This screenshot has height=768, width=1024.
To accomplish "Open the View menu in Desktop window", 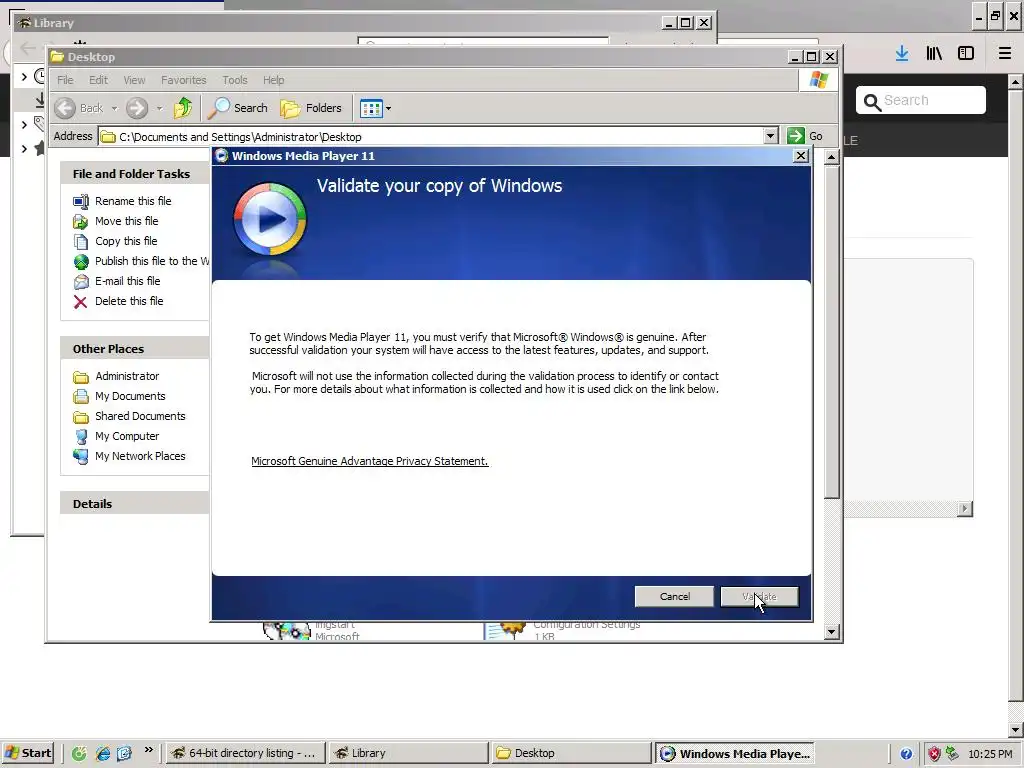I will 134,80.
